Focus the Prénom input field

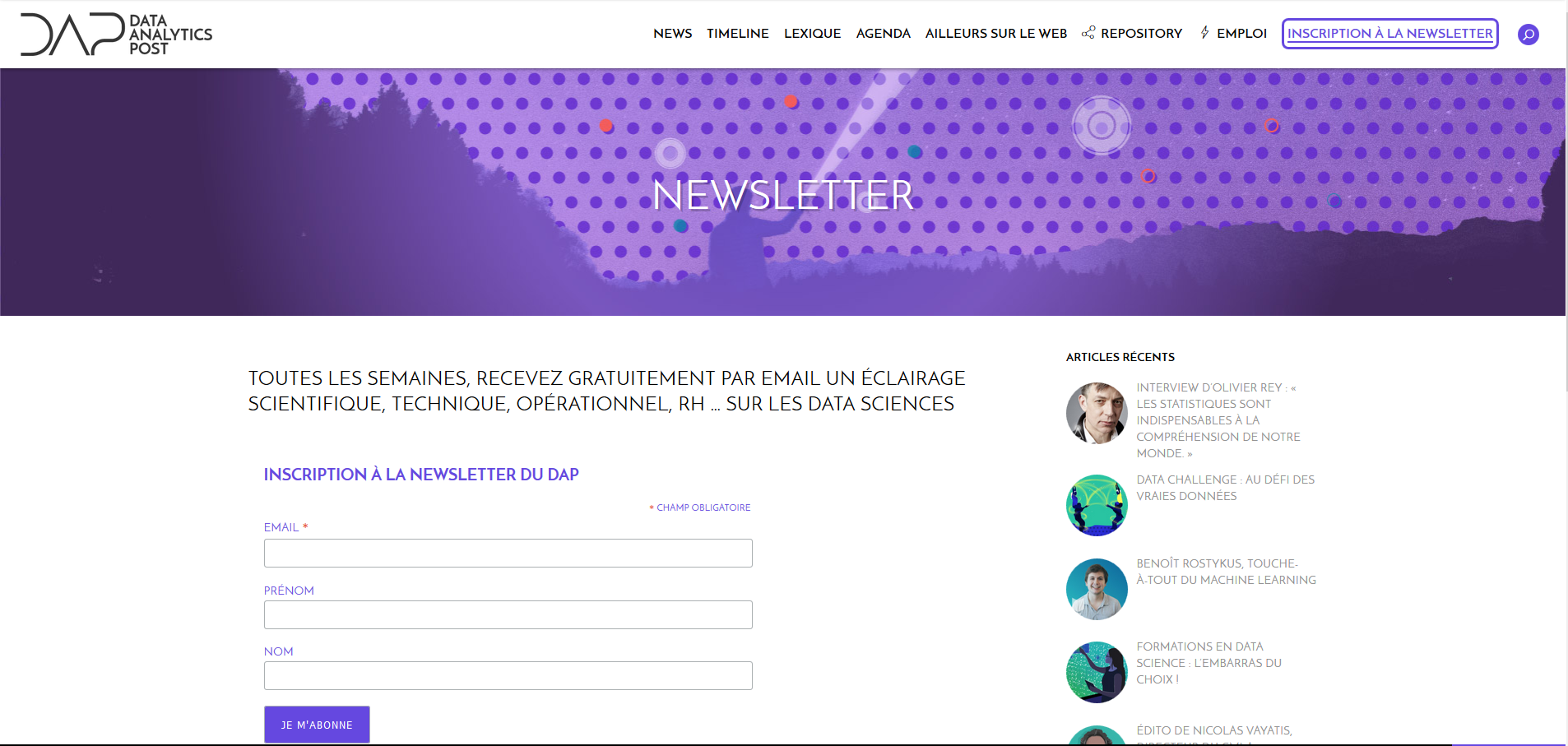[508, 614]
